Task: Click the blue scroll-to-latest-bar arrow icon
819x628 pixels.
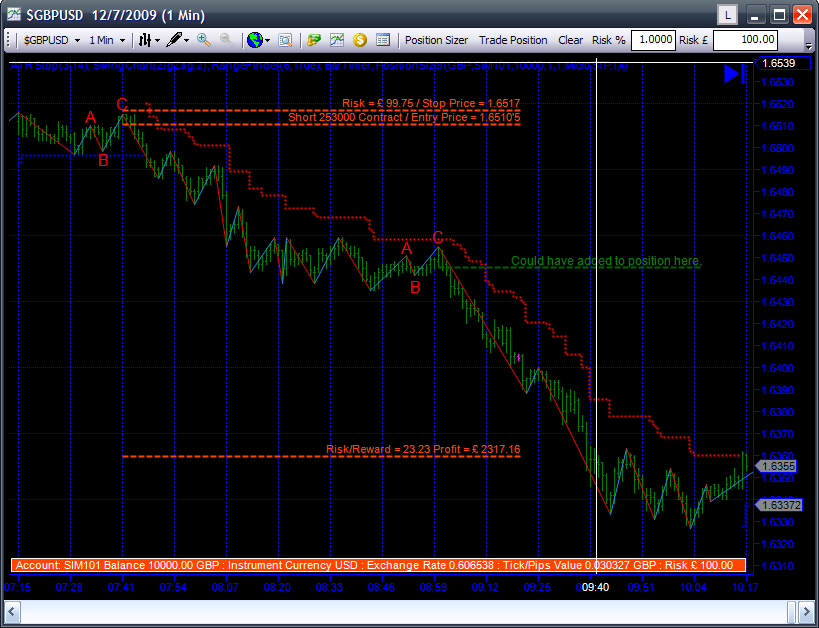Action: (x=734, y=74)
